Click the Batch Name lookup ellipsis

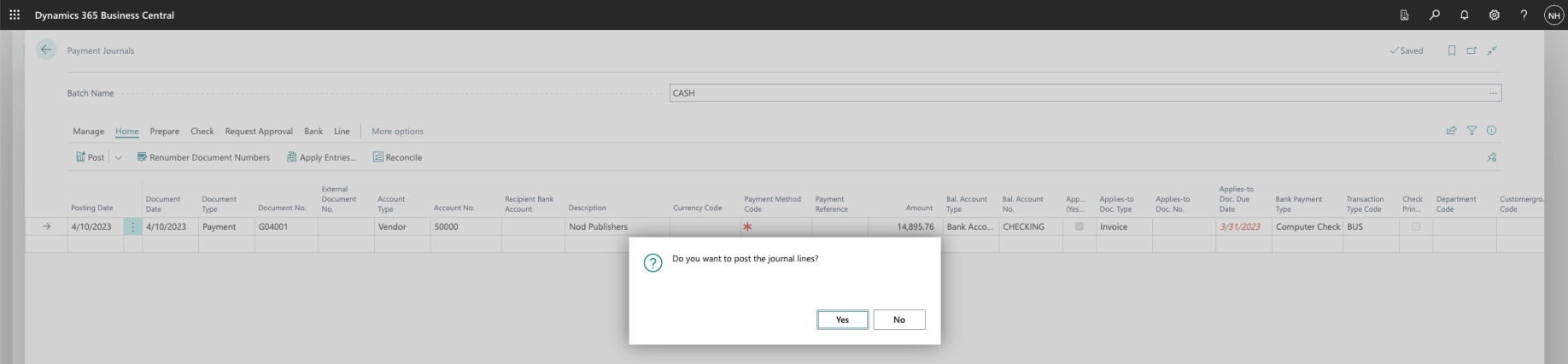(1493, 93)
